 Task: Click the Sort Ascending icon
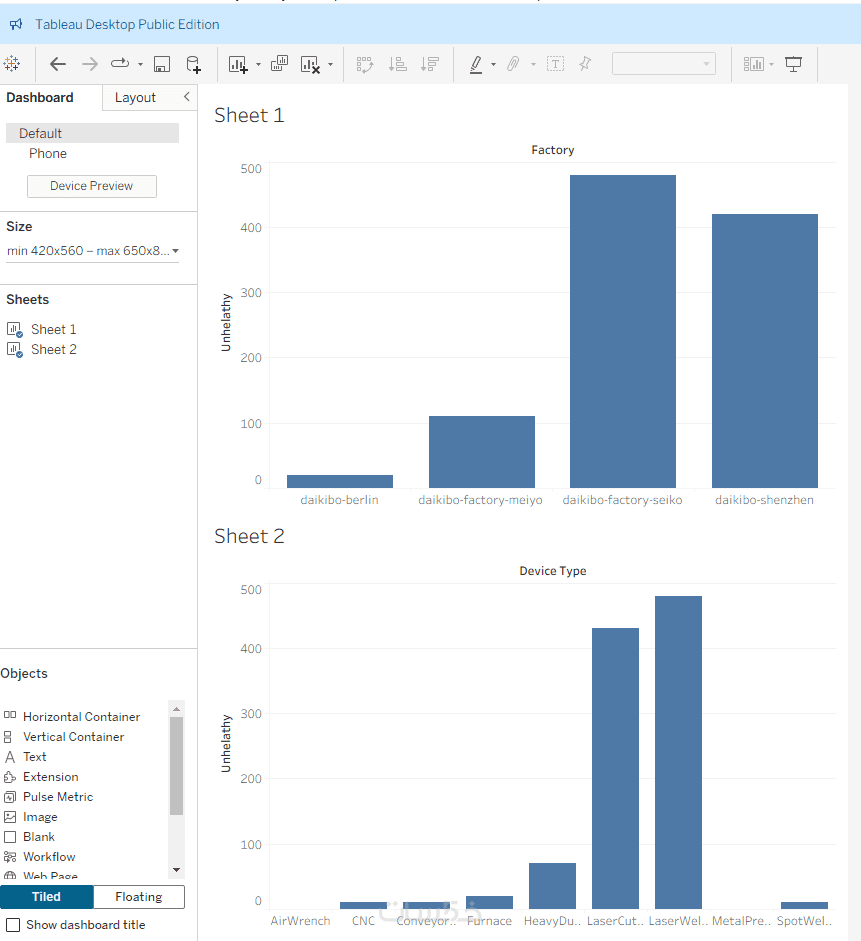coord(397,64)
